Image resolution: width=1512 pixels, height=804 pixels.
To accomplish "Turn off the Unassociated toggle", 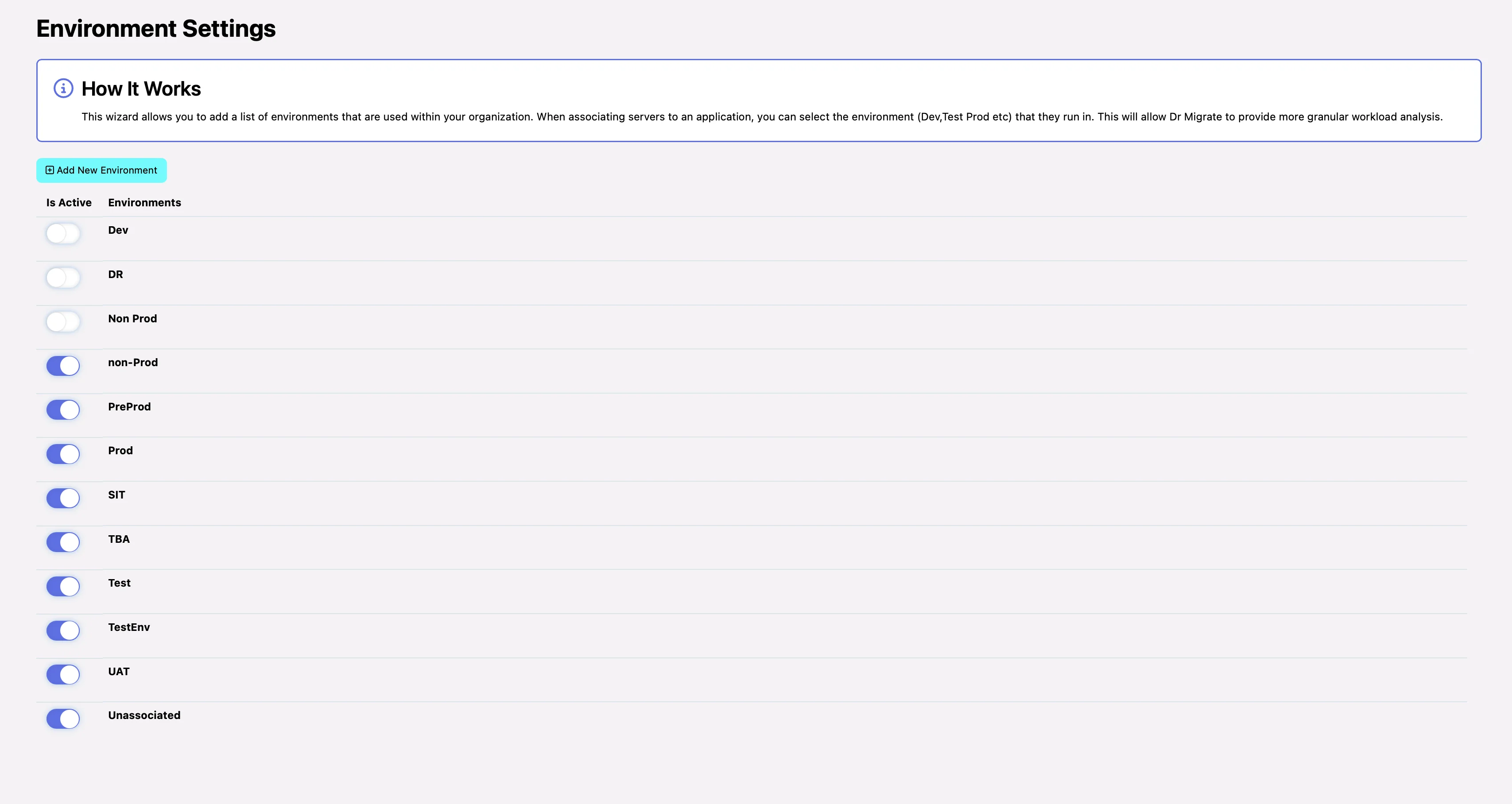I will tap(63, 718).
